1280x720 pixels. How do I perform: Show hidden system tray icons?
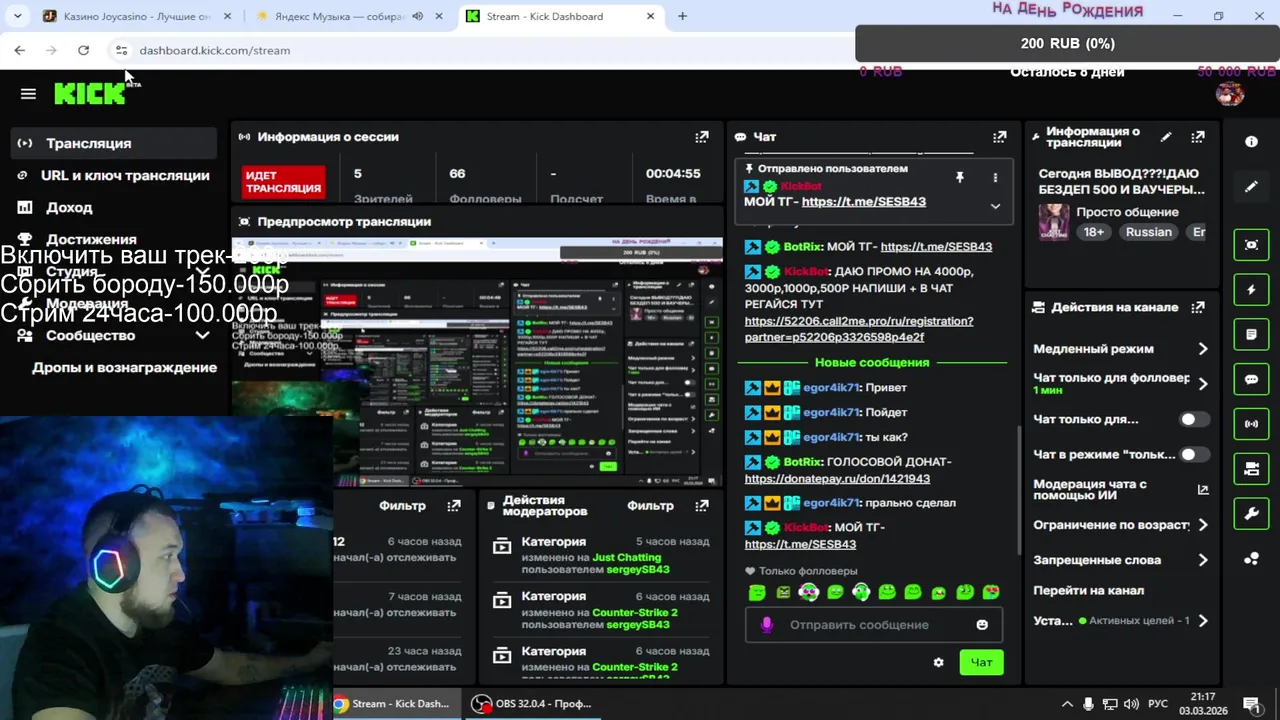(x=1067, y=704)
